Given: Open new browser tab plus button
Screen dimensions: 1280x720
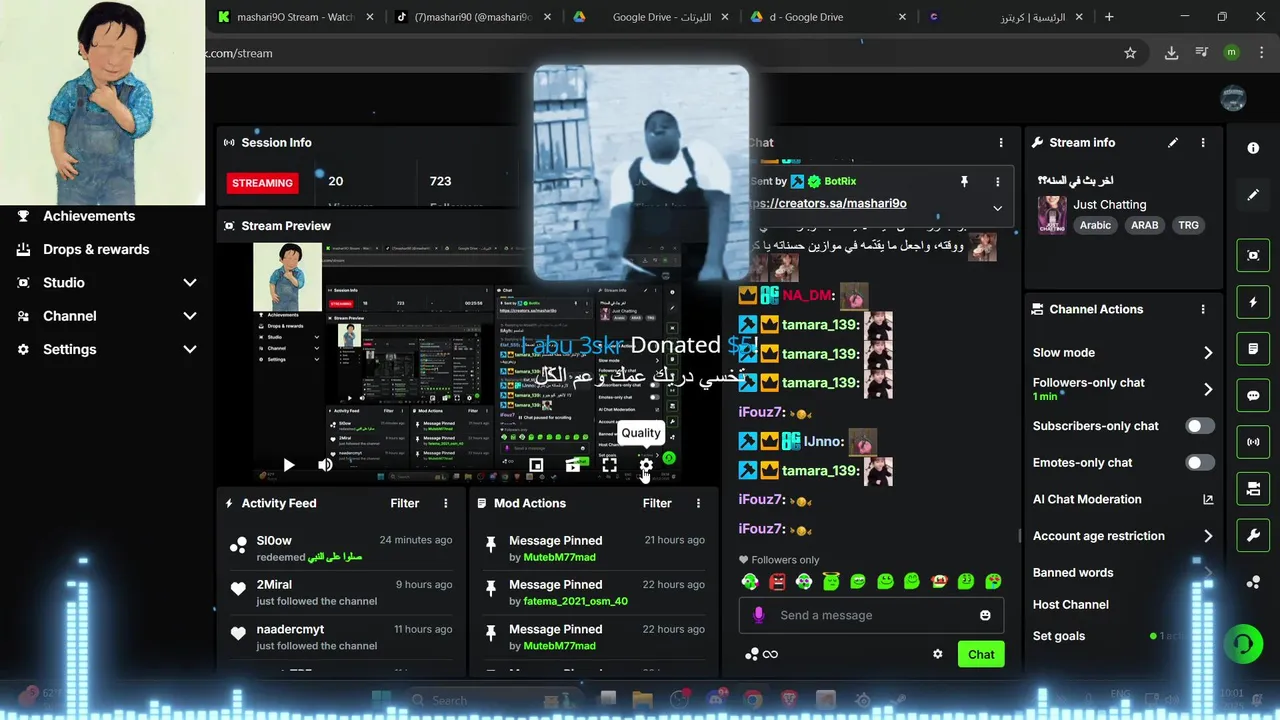Looking at the screenshot, I should click(x=1109, y=17).
